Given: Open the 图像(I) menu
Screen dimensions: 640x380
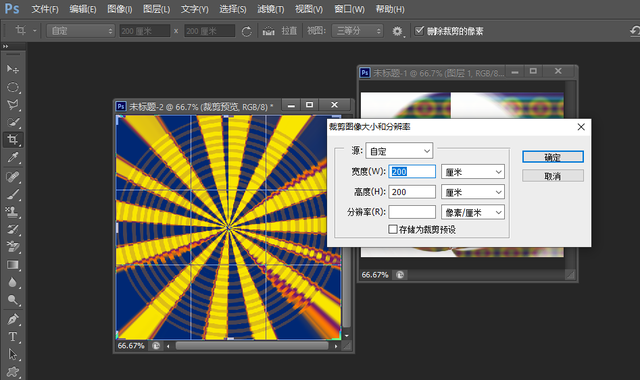Looking at the screenshot, I should pos(120,9).
